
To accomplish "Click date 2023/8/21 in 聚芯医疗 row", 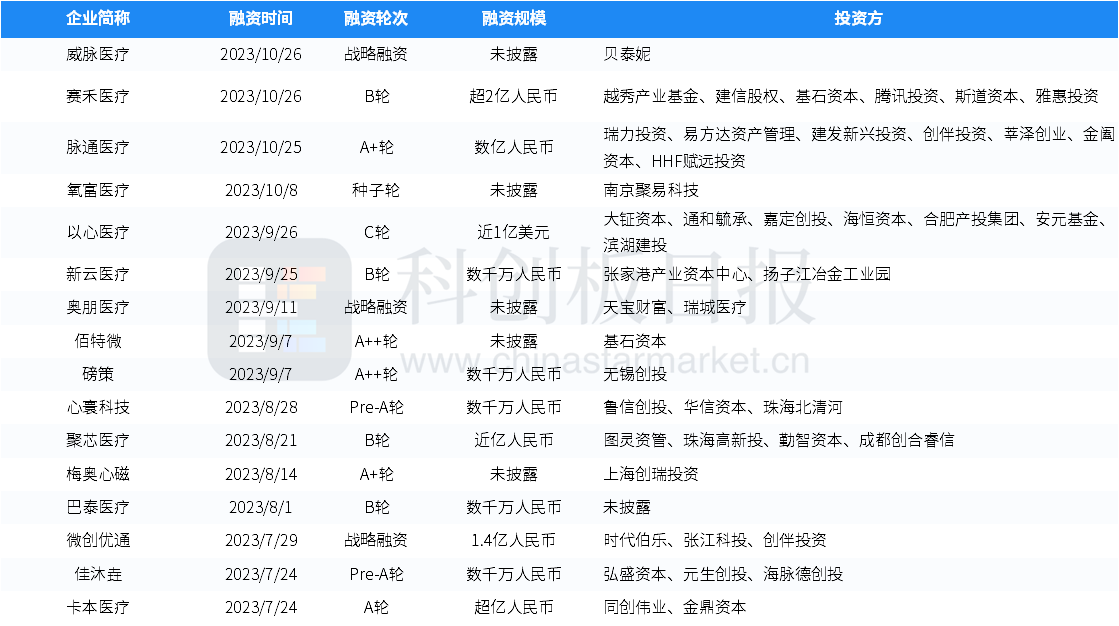I will (x=261, y=440).
